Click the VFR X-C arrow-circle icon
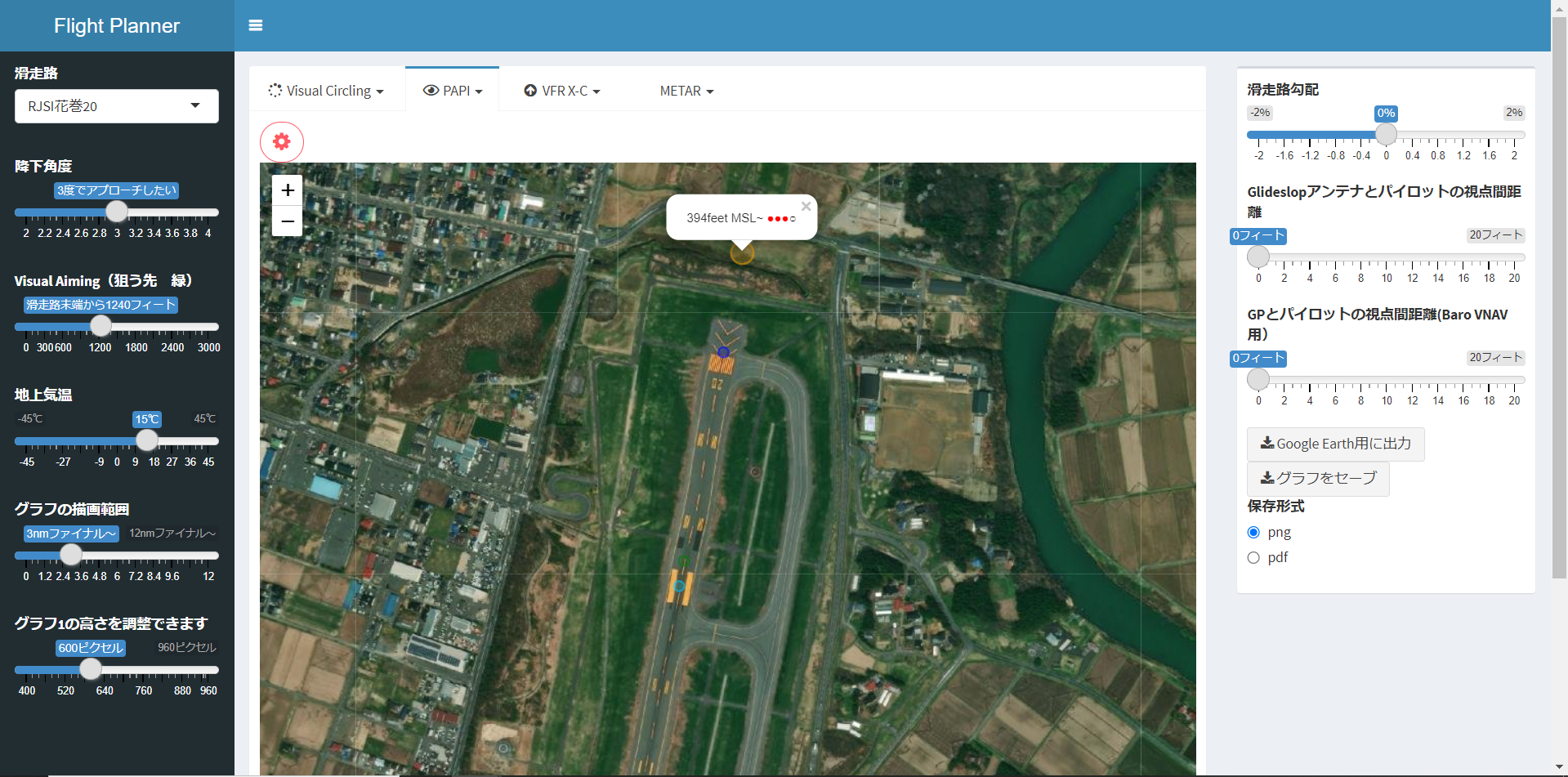1568x777 pixels. [x=530, y=91]
